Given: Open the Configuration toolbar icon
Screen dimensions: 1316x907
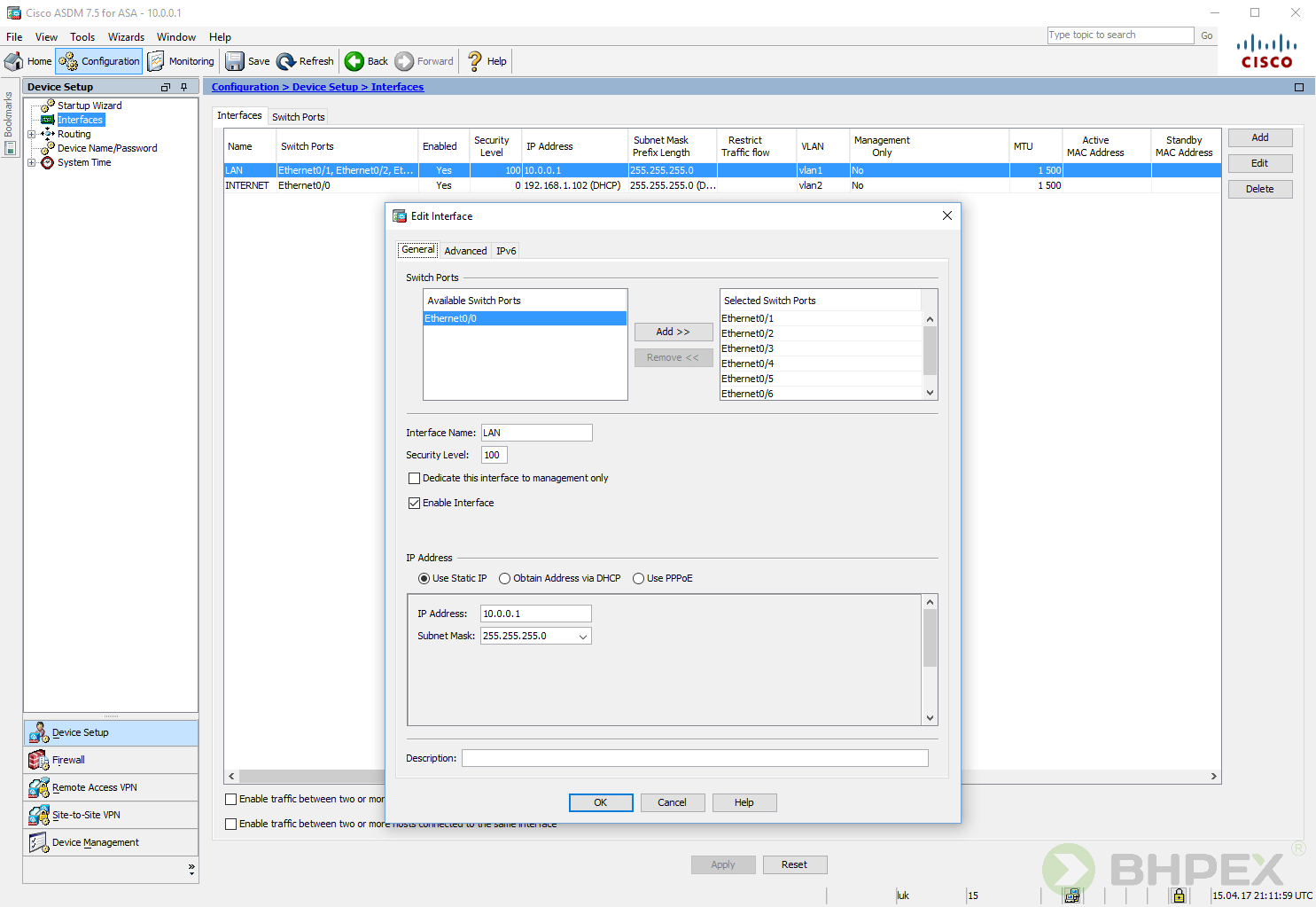Looking at the screenshot, I should point(68,61).
